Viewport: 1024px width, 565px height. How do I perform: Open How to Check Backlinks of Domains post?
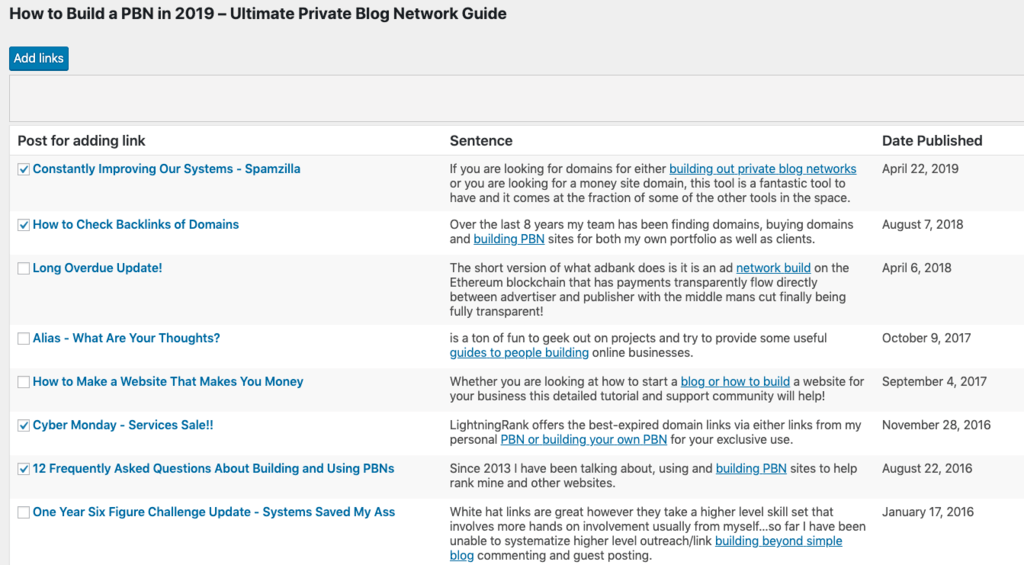[136, 224]
